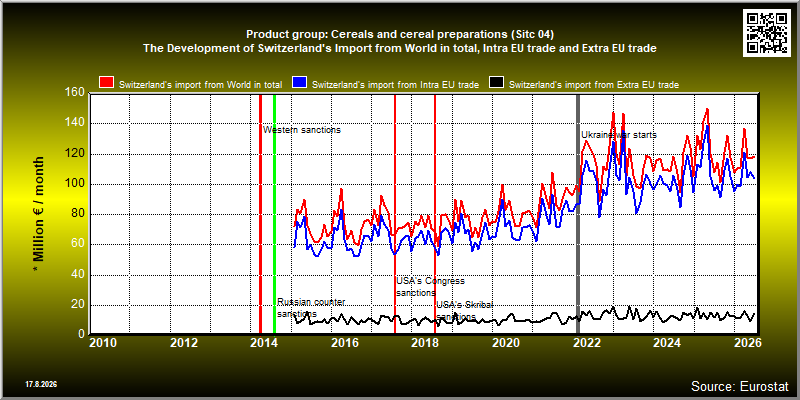Click the Product group title line

click(x=399, y=34)
